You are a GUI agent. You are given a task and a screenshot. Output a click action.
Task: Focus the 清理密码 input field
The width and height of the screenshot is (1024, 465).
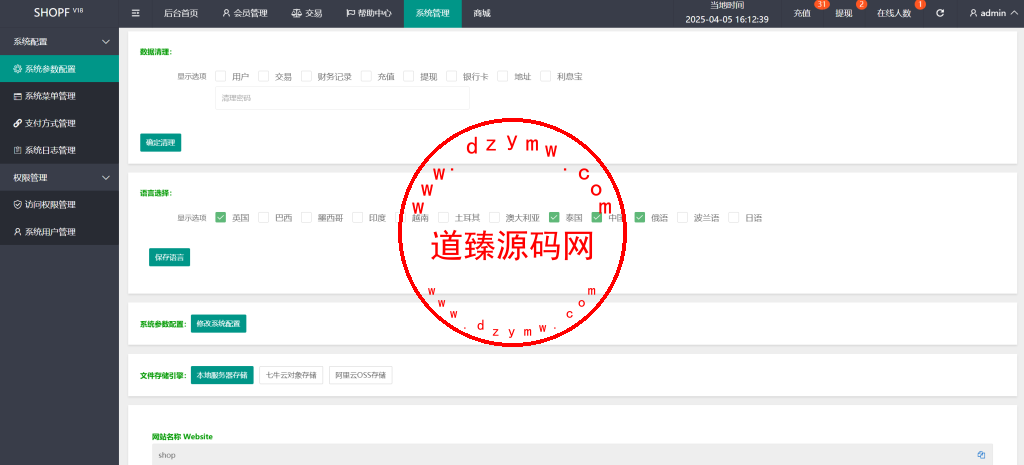(342, 98)
